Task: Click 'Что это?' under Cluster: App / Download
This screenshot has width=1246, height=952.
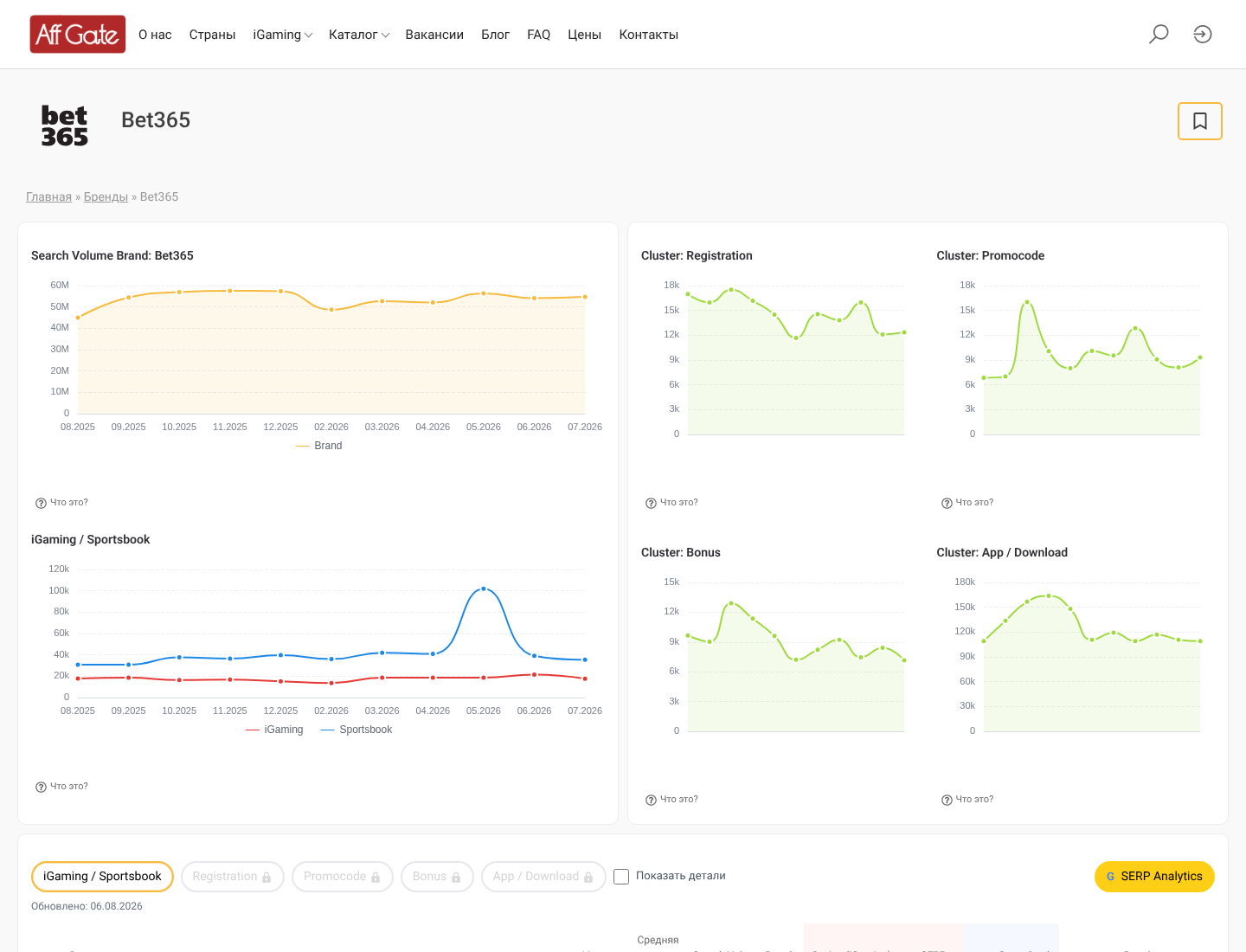Action: click(x=974, y=800)
